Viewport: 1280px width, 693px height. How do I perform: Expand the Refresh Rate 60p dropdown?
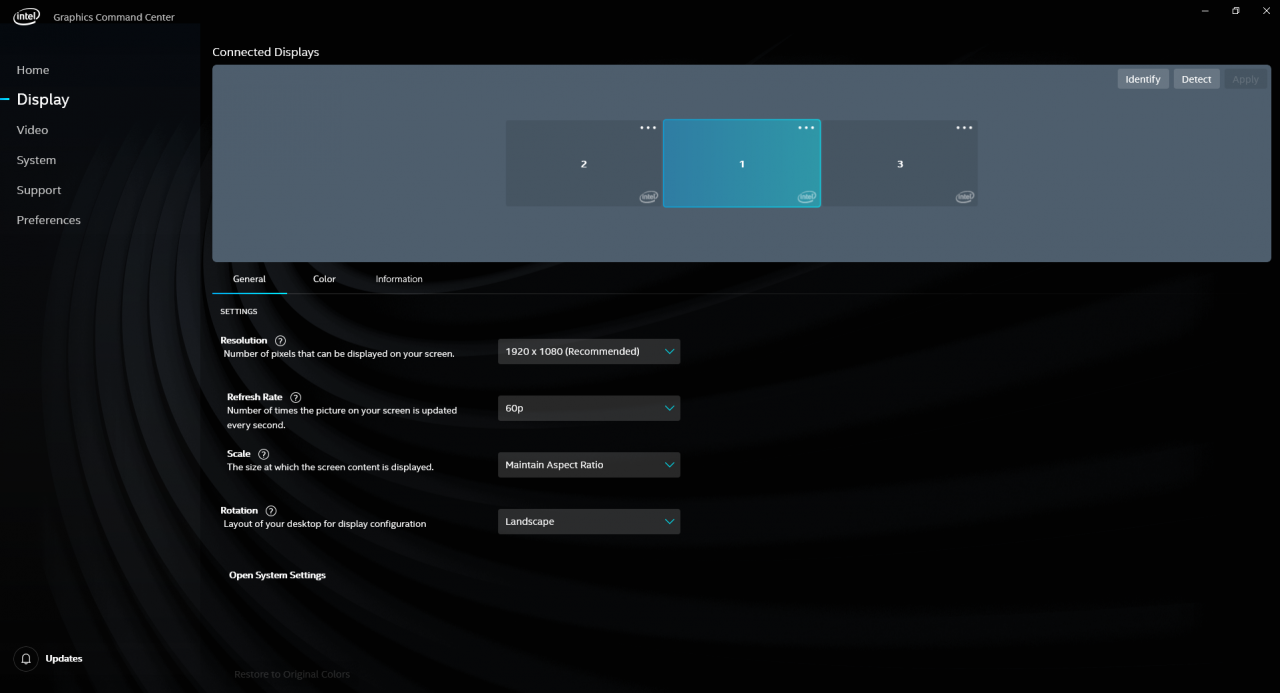click(589, 408)
